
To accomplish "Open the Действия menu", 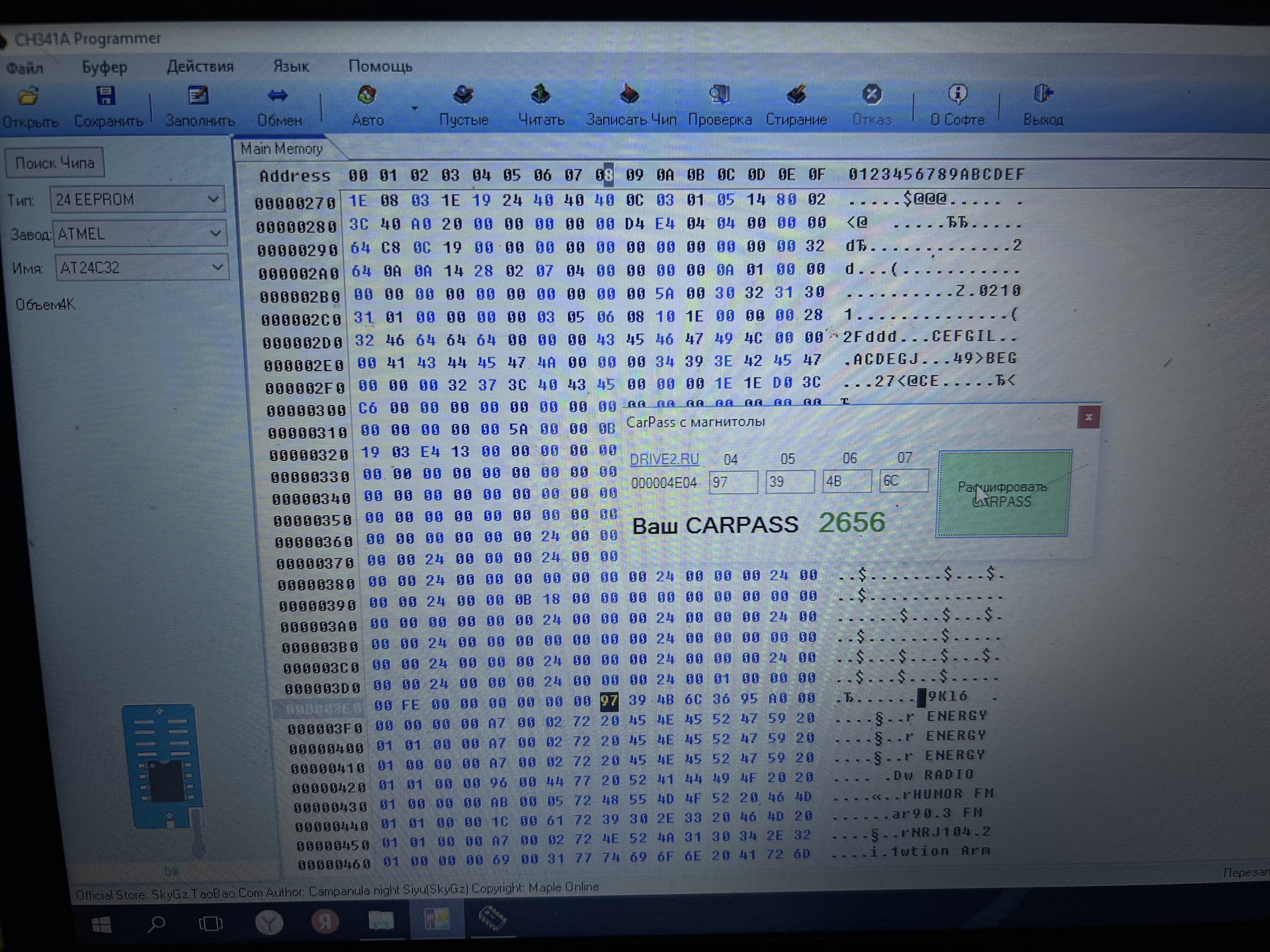I will click(200, 67).
